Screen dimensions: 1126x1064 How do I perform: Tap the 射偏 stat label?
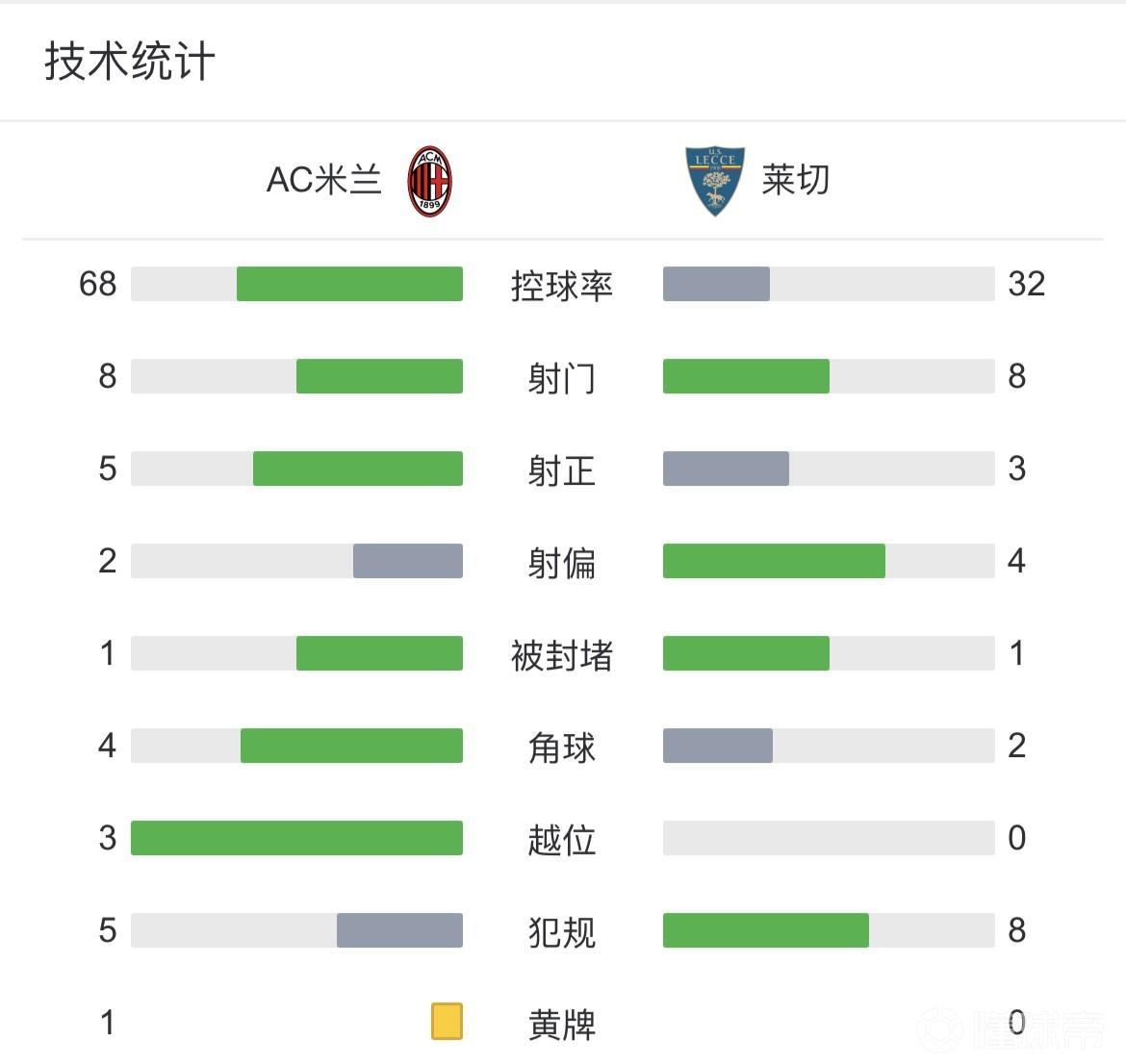pyautogui.click(x=562, y=563)
